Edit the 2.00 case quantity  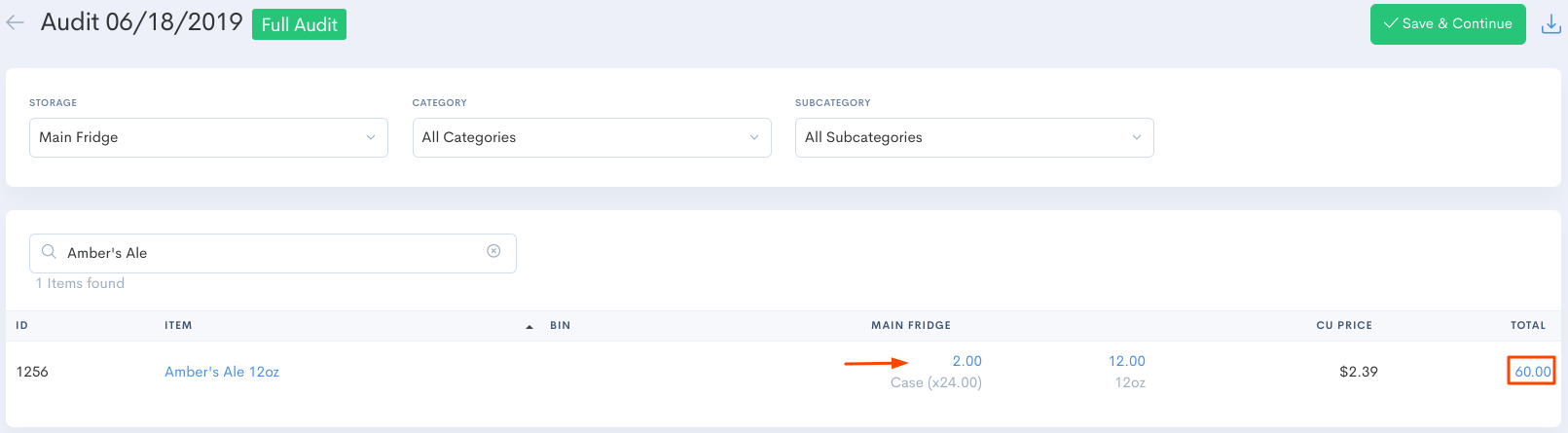coord(966,361)
